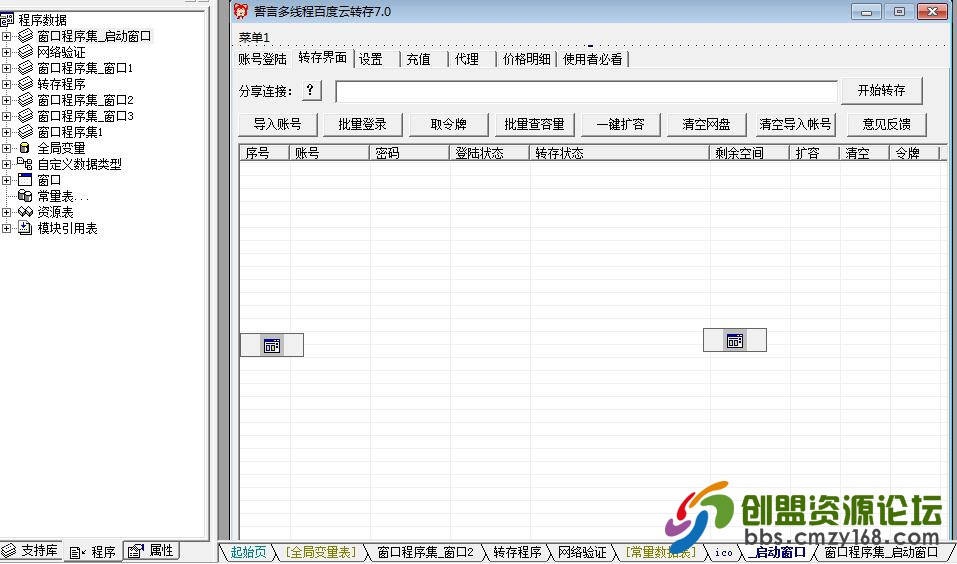This screenshot has height=564, width=957.
Task: Switch to 窗口程序集_窗口2 document tab
Action: 425,552
